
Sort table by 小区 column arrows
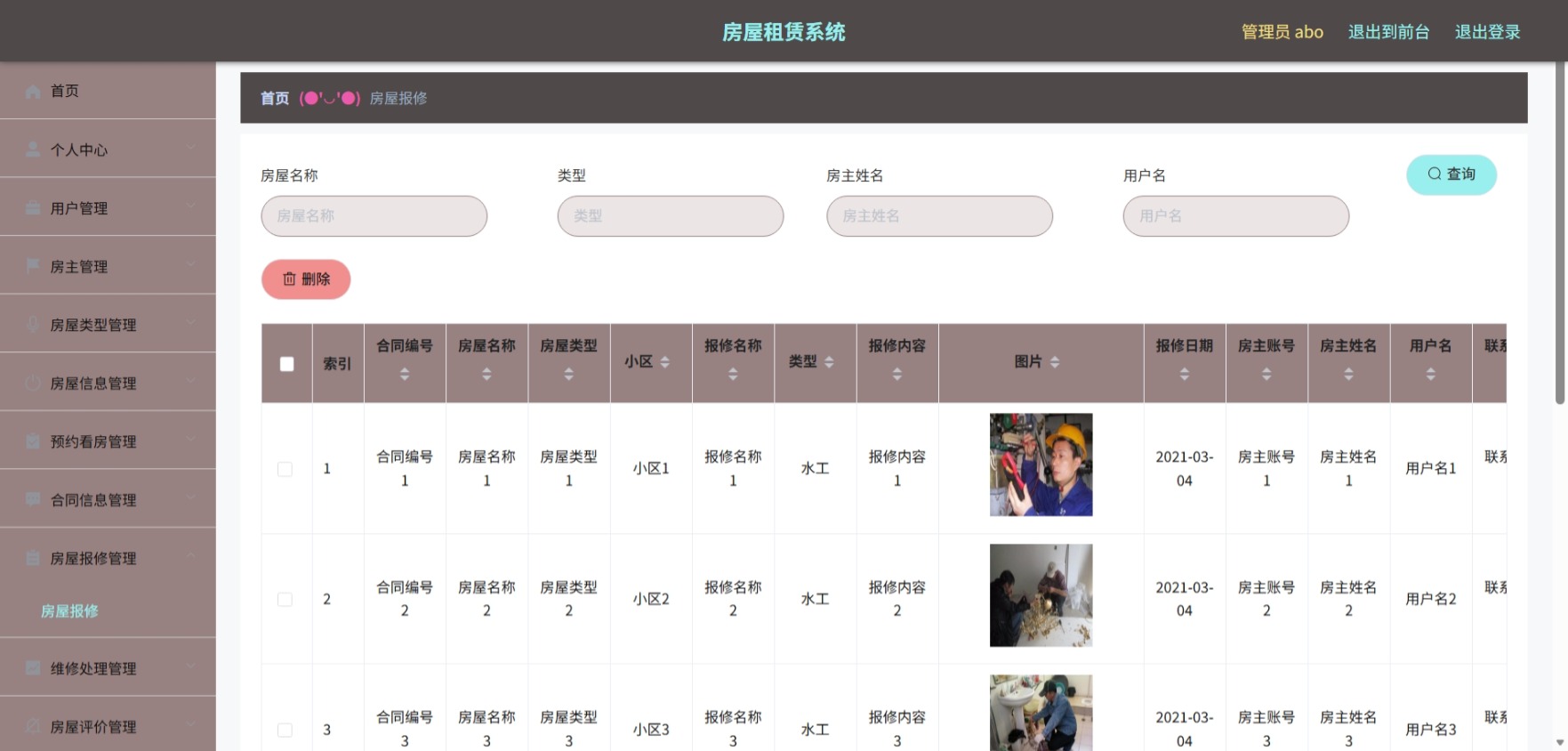(x=665, y=362)
